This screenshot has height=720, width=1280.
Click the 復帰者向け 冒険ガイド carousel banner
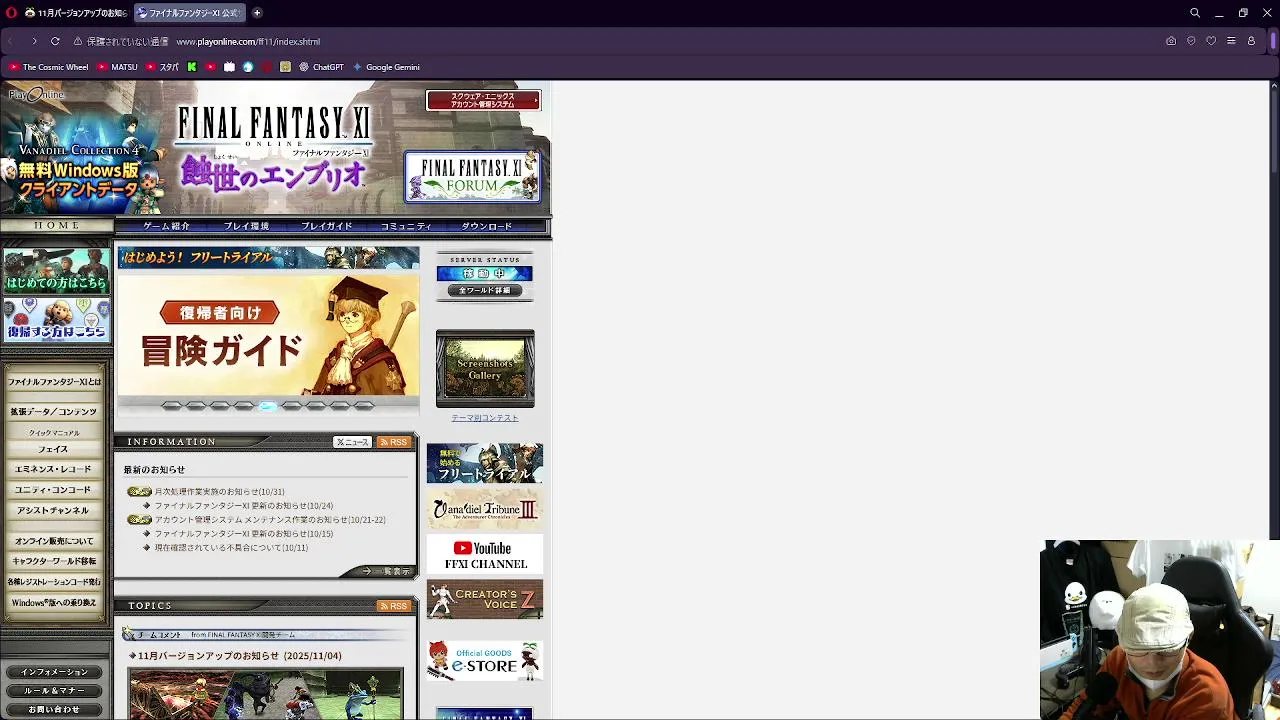click(x=268, y=334)
